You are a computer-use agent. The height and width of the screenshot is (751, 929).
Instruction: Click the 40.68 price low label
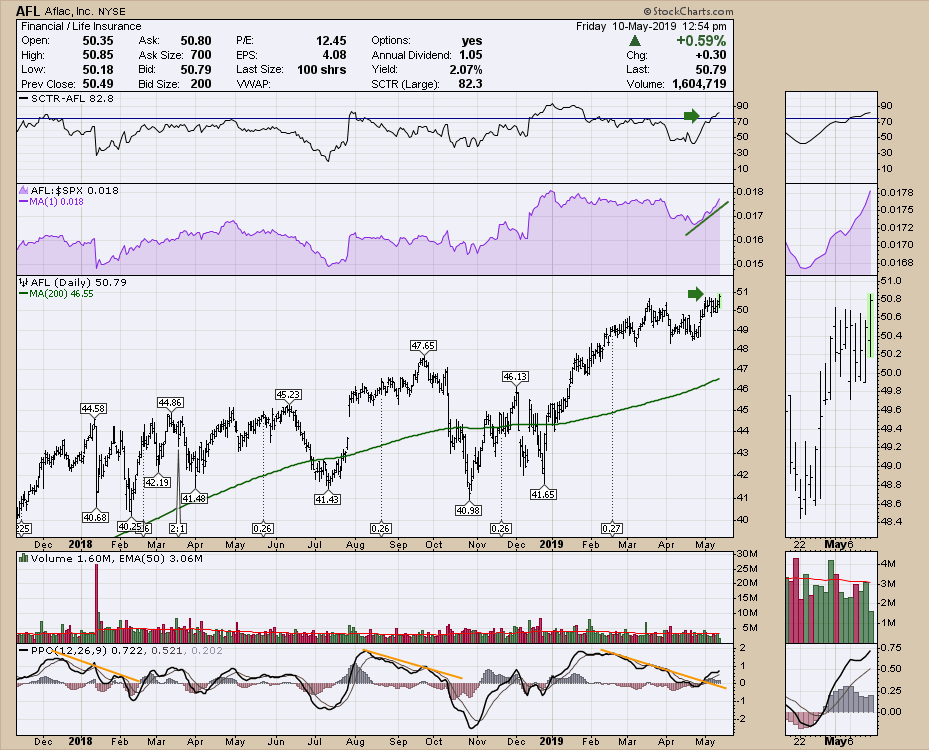95,518
